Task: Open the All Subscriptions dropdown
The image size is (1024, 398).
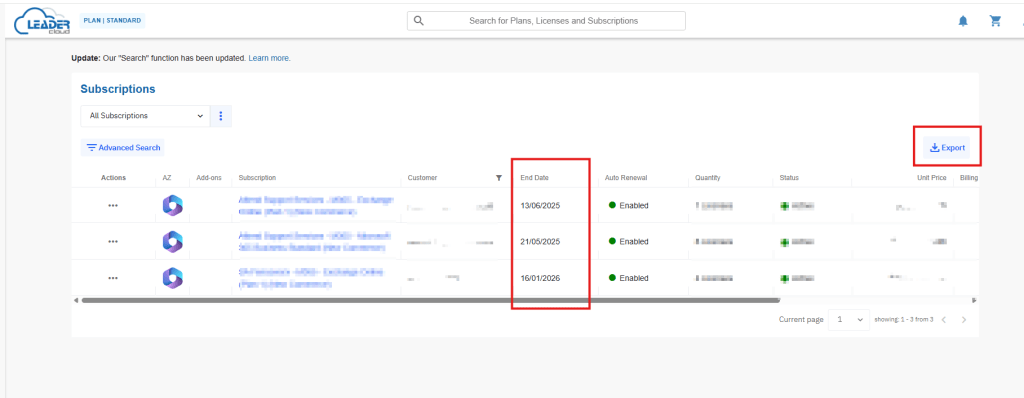Action: click(x=146, y=116)
